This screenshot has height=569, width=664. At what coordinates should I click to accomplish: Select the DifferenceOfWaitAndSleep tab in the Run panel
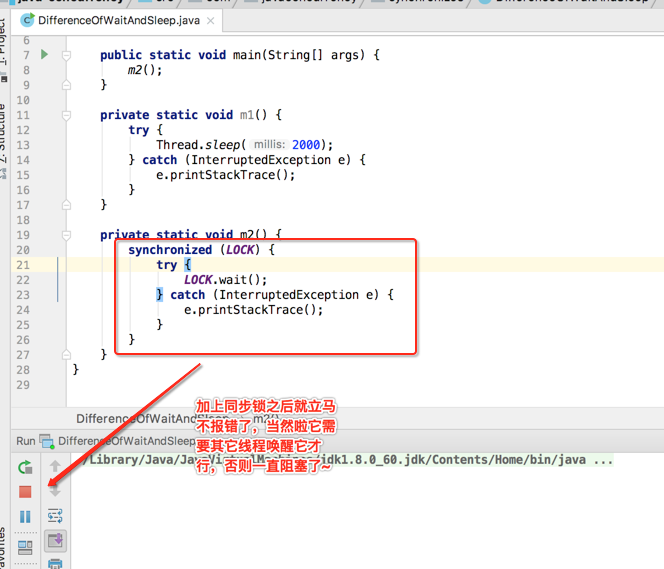tap(126, 441)
